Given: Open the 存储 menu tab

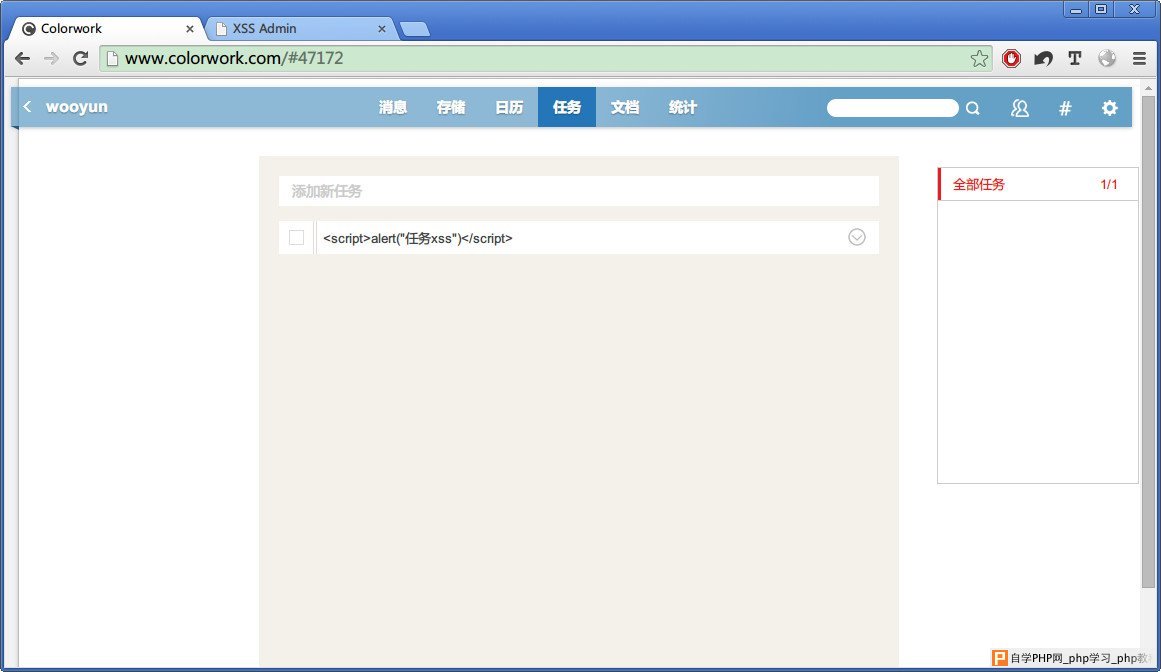Looking at the screenshot, I should coord(451,107).
